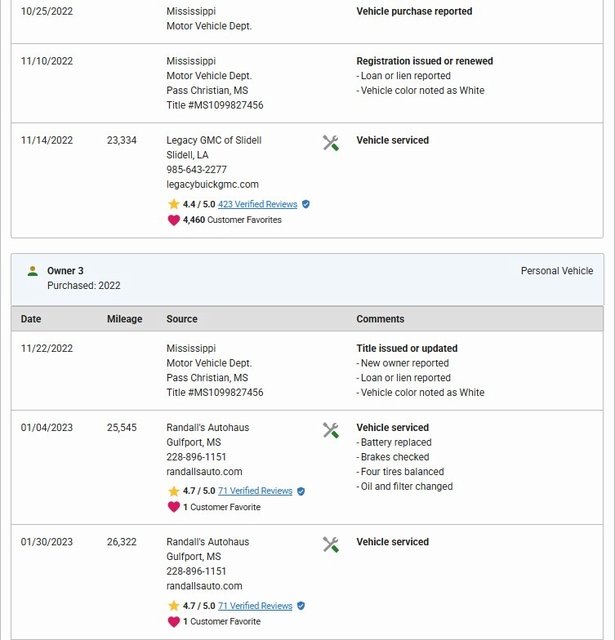Click the Owner 3 person icon
This screenshot has width=615, height=640.
click(33, 271)
